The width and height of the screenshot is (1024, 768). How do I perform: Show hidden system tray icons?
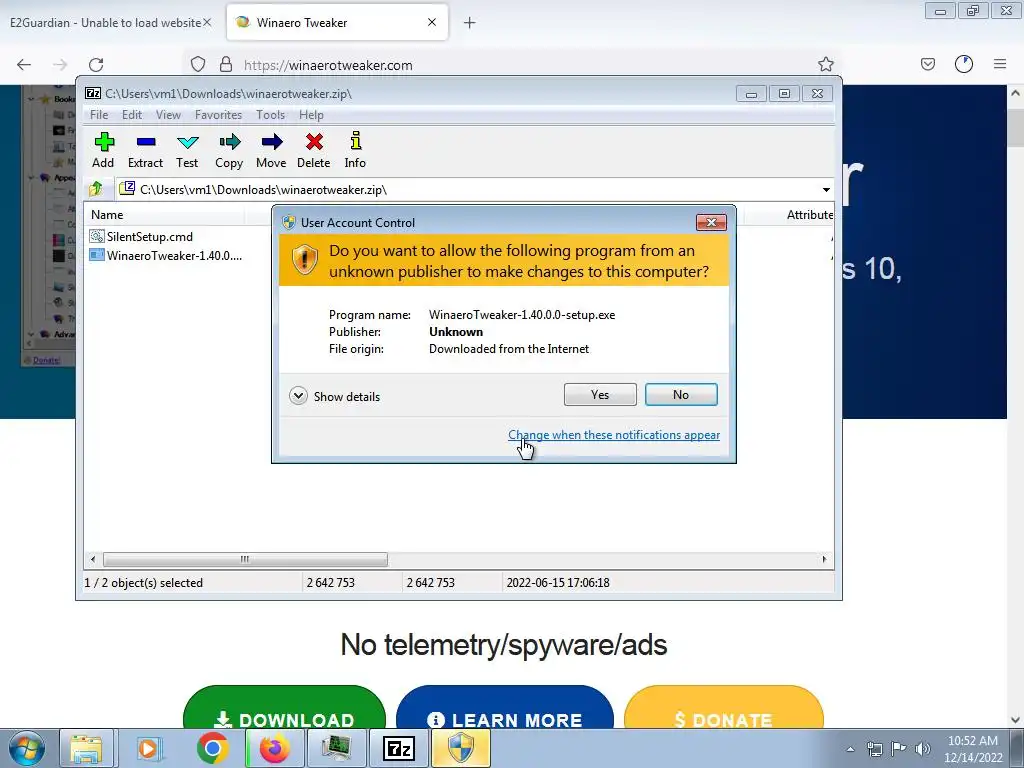click(850, 749)
